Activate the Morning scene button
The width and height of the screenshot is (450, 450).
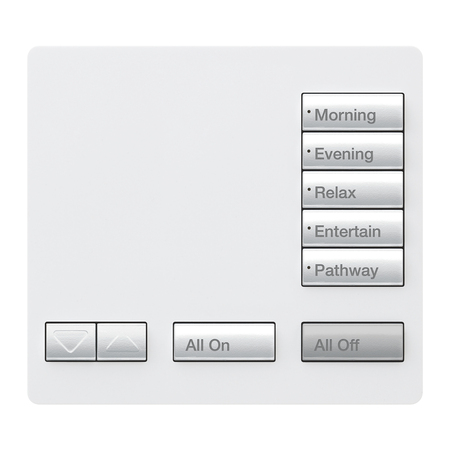(x=353, y=112)
